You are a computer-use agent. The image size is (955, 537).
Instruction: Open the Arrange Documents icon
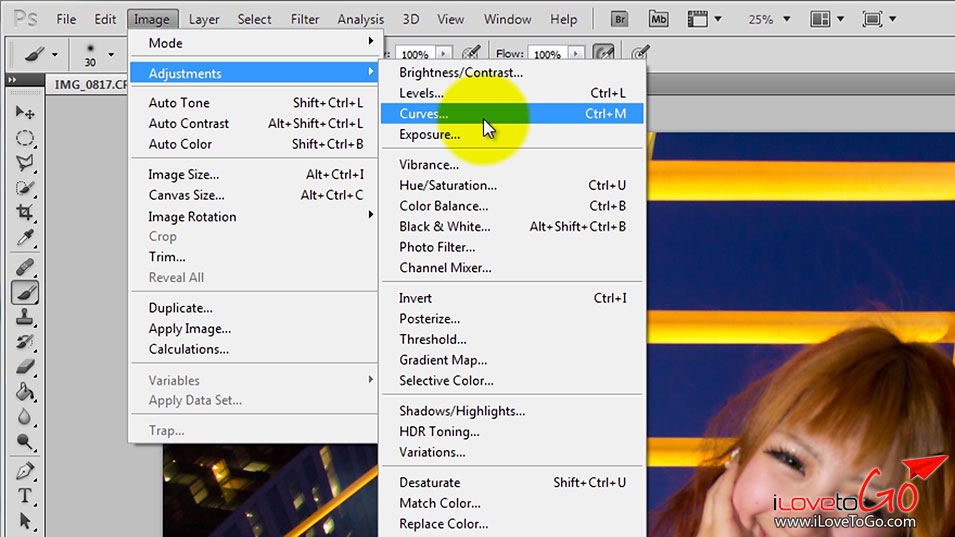[x=820, y=19]
